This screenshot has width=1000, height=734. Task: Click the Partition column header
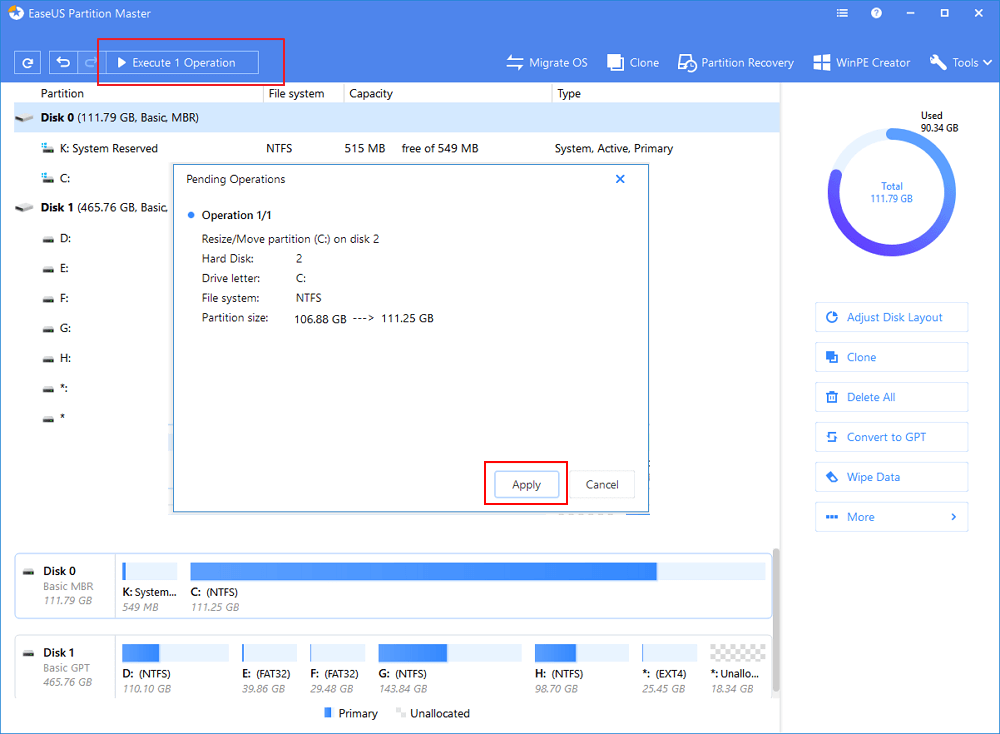click(62, 93)
